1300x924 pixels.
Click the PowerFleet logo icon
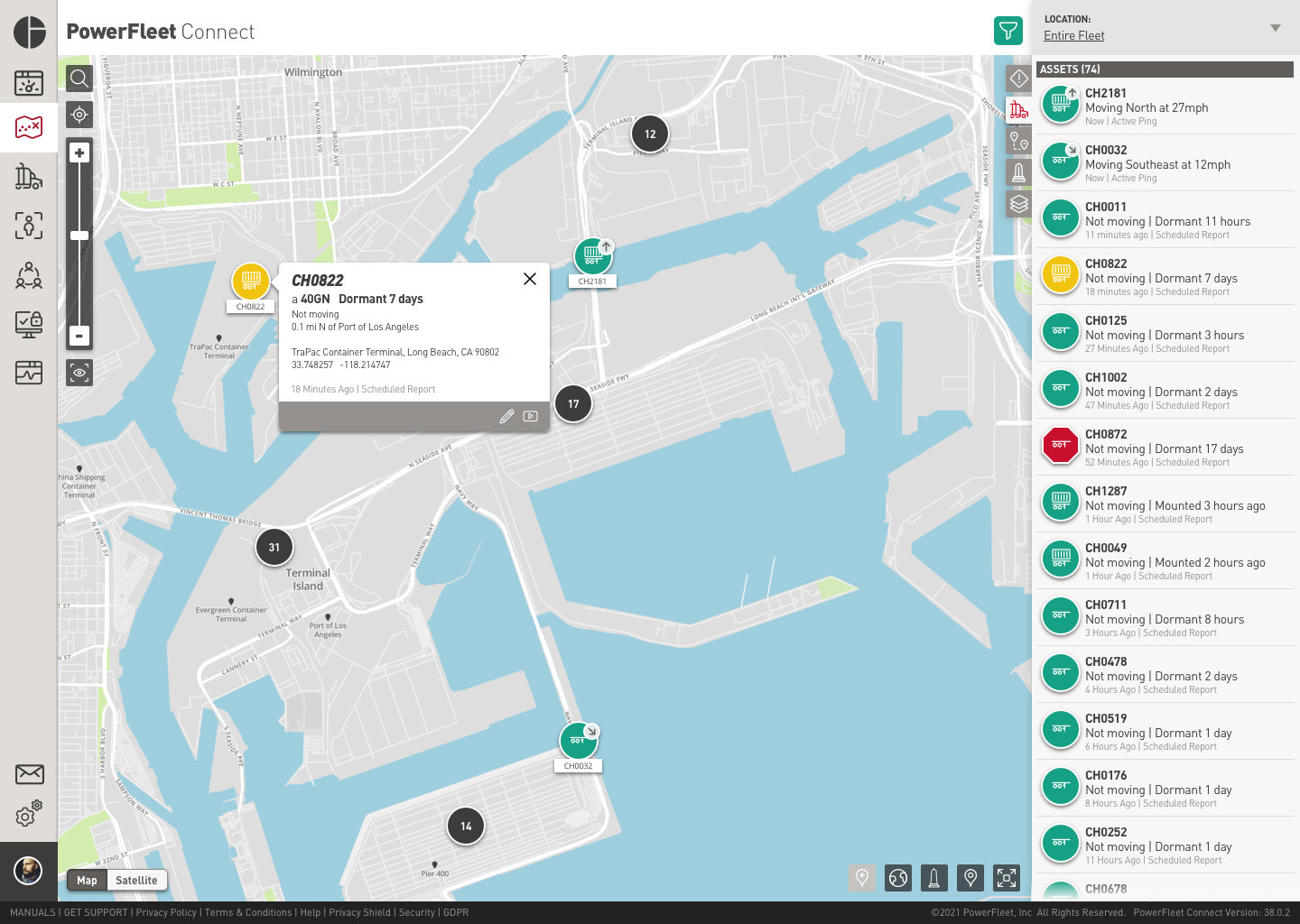[30, 32]
